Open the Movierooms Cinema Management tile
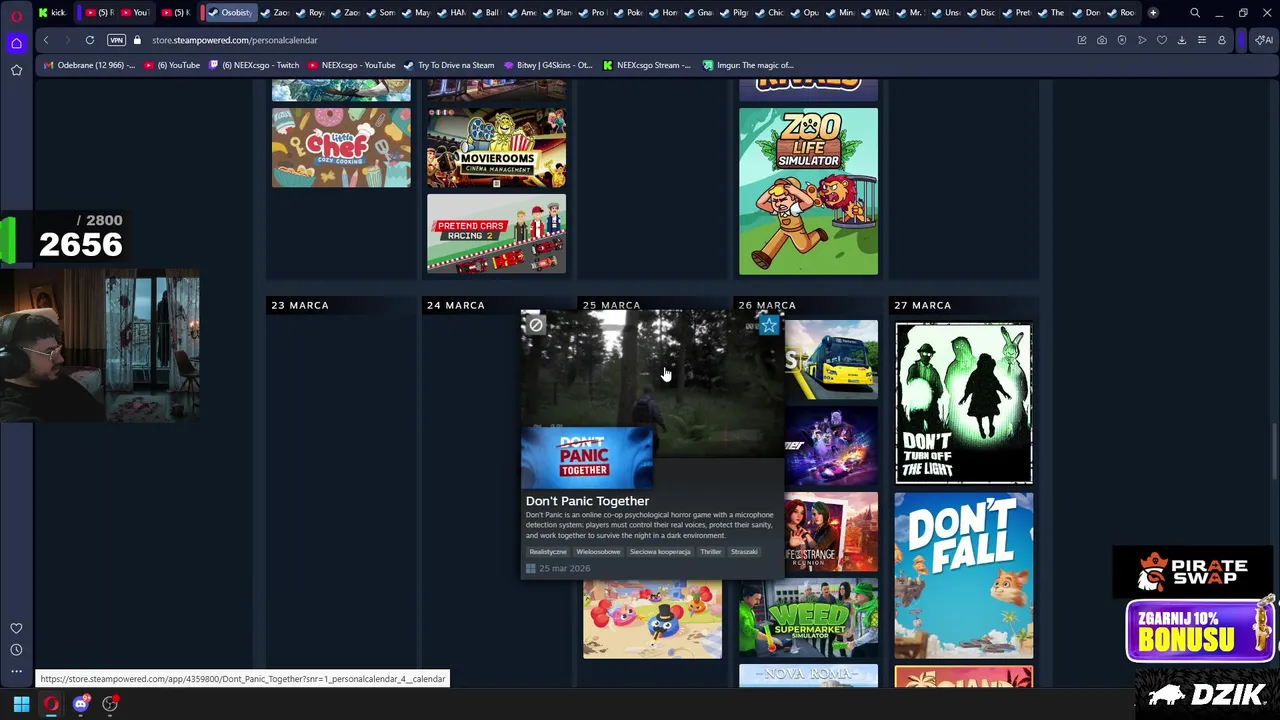Image resolution: width=1280 pixels, height=720 pixels. (496, 147)
